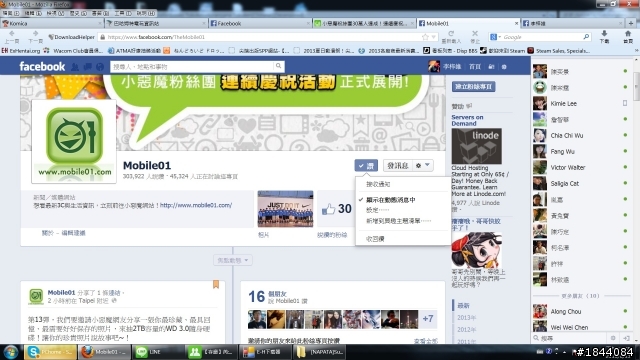The image size is (640, 360).
Task: Open the Nike Just Do It photo thumbnail
Action: [285, 209]
